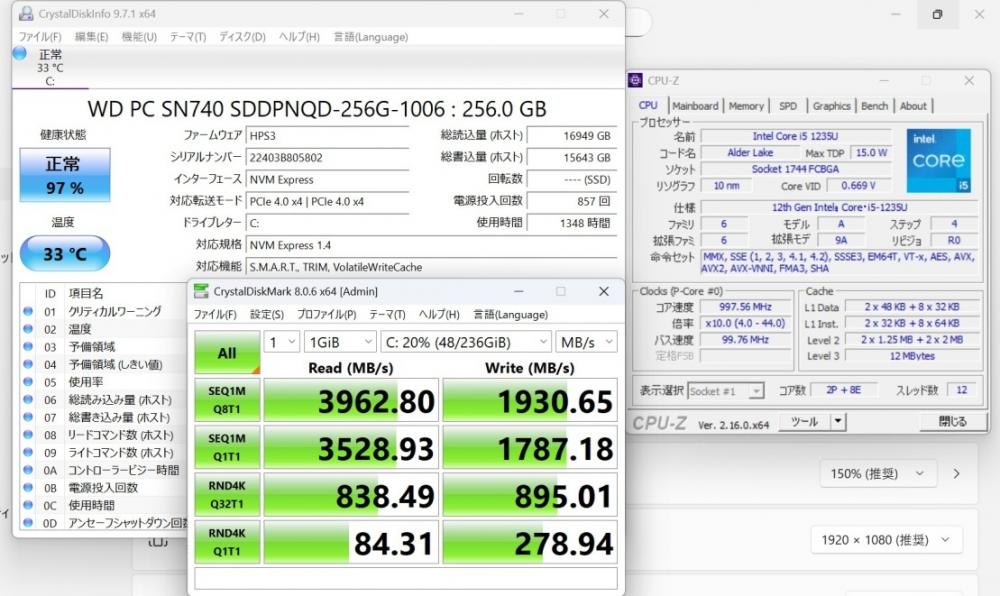The height and width of the screenshot is (596, 1000).
Task: Open the 機能(U) menu in CrystalDiskInfo
Action: click(139, 37)
